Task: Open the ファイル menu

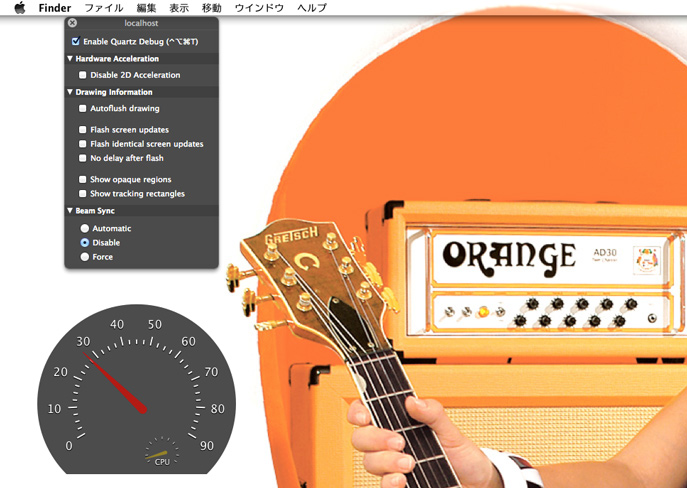Action: (104, 7)
